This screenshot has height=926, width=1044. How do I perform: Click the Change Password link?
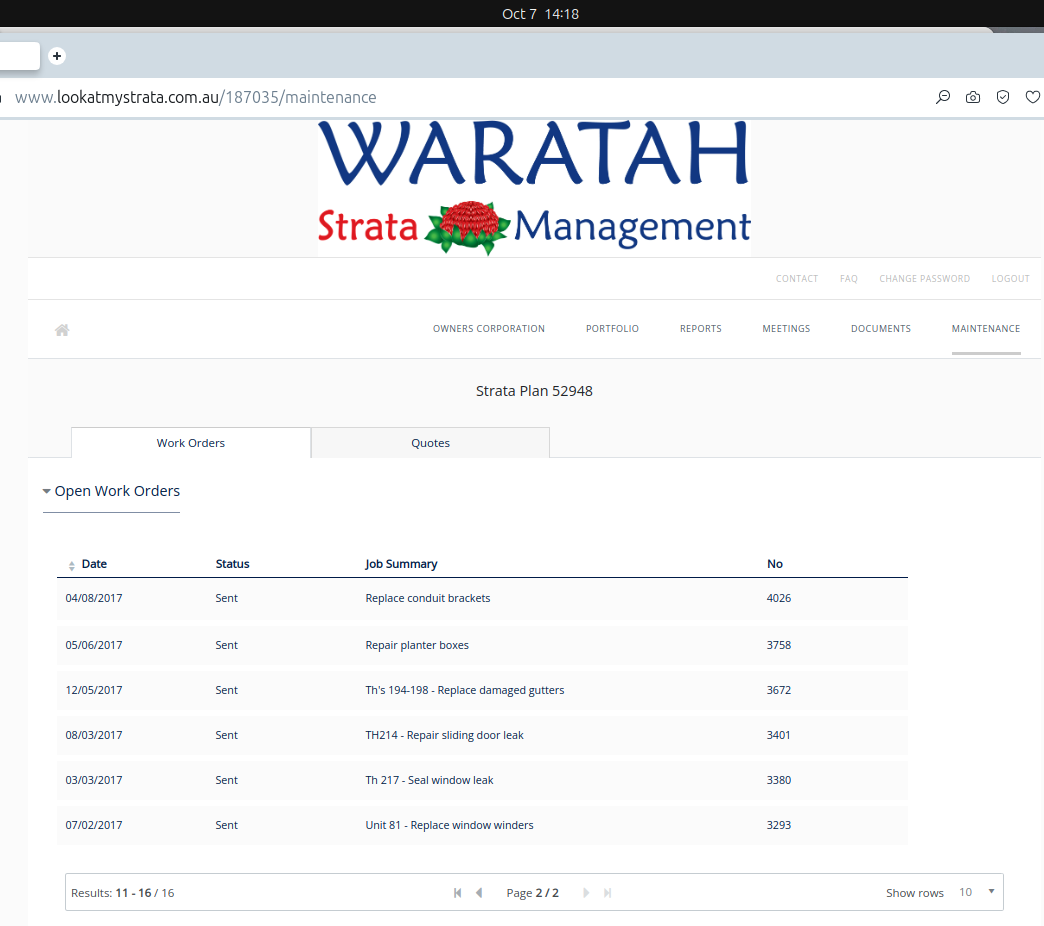[x=925, y=279]
